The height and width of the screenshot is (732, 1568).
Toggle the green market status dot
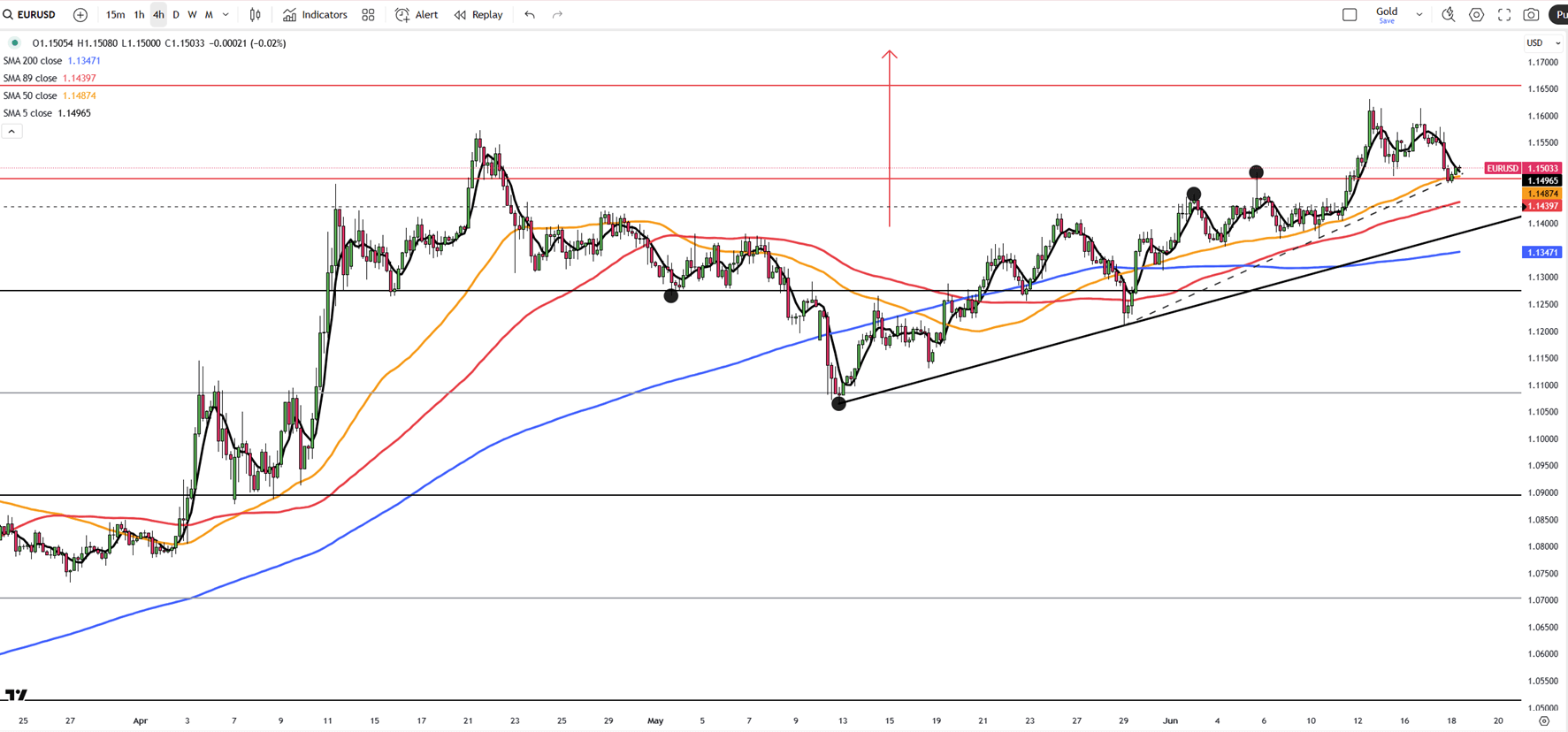pos(15,42)
